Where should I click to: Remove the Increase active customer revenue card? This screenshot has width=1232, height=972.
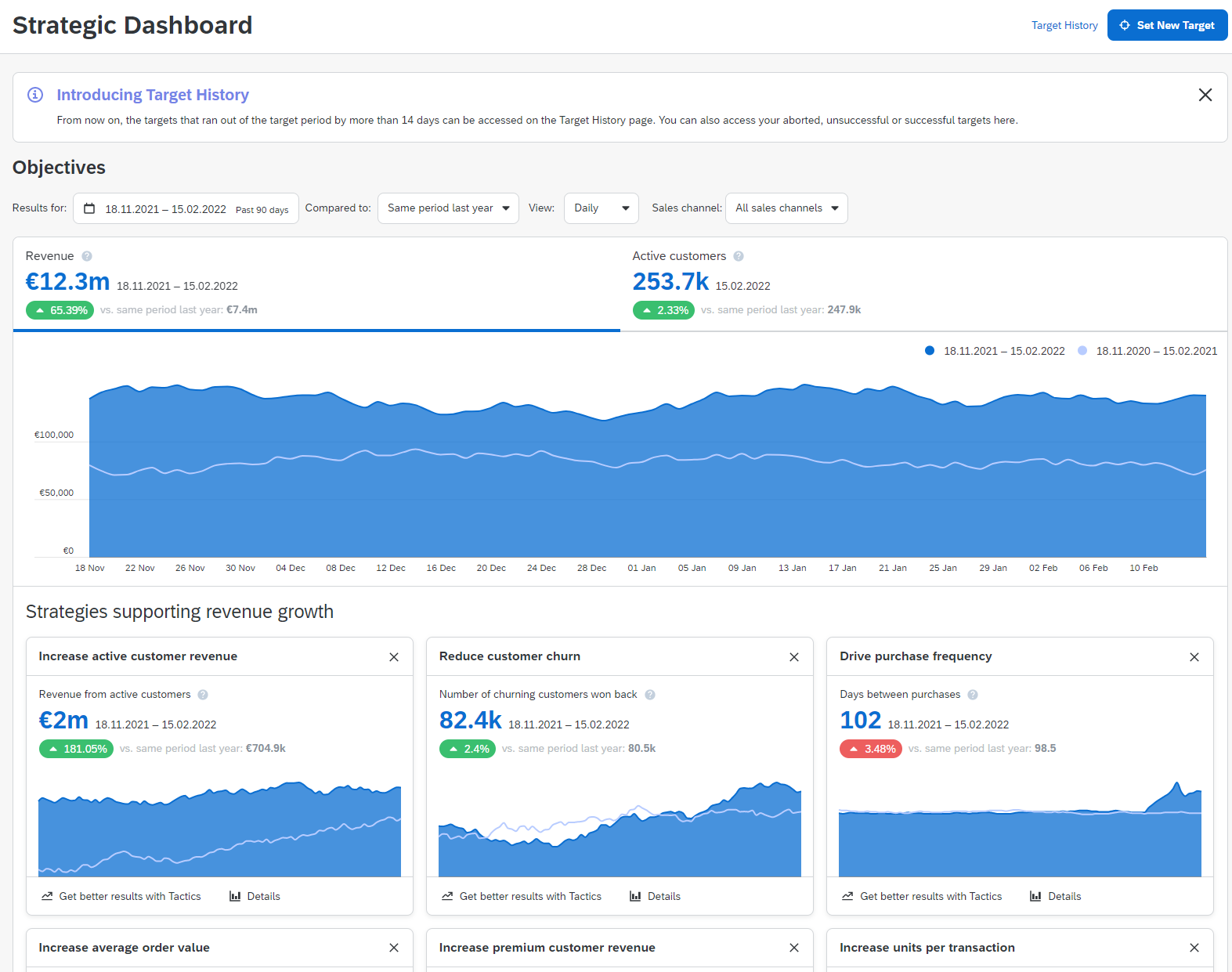pyautogui.click(x=393, y=657)
